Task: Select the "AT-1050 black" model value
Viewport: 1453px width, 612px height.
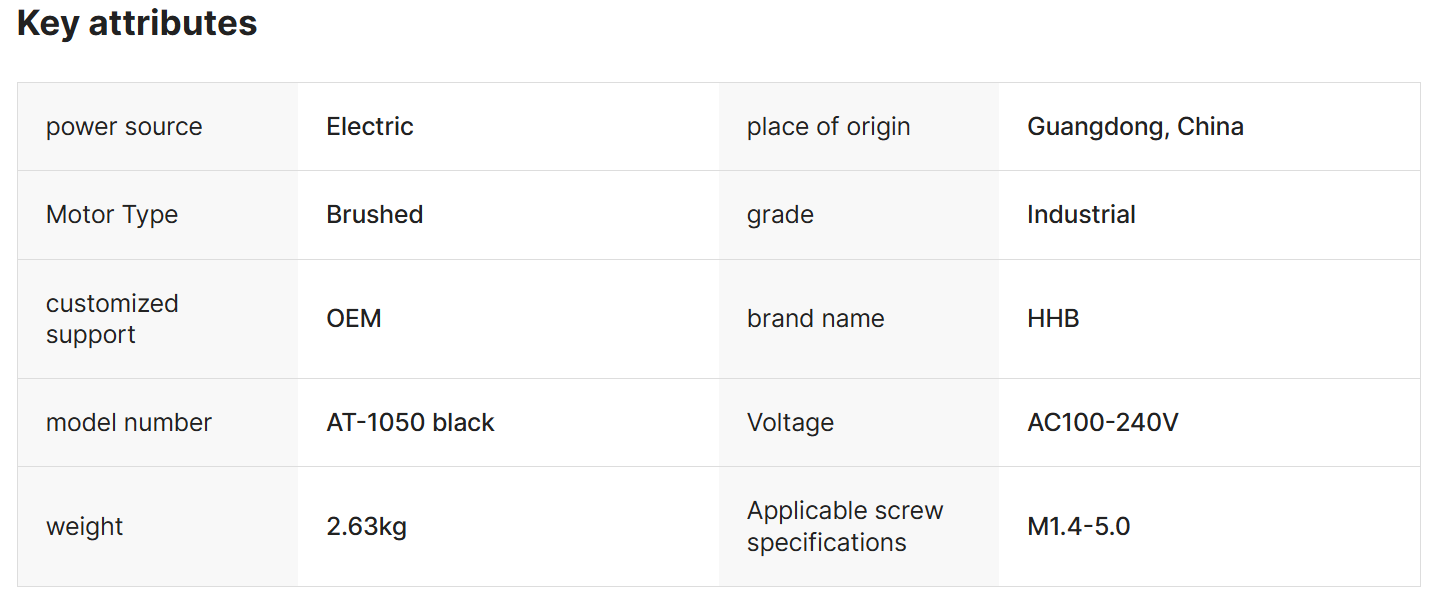Action: (x=410, y=423)
